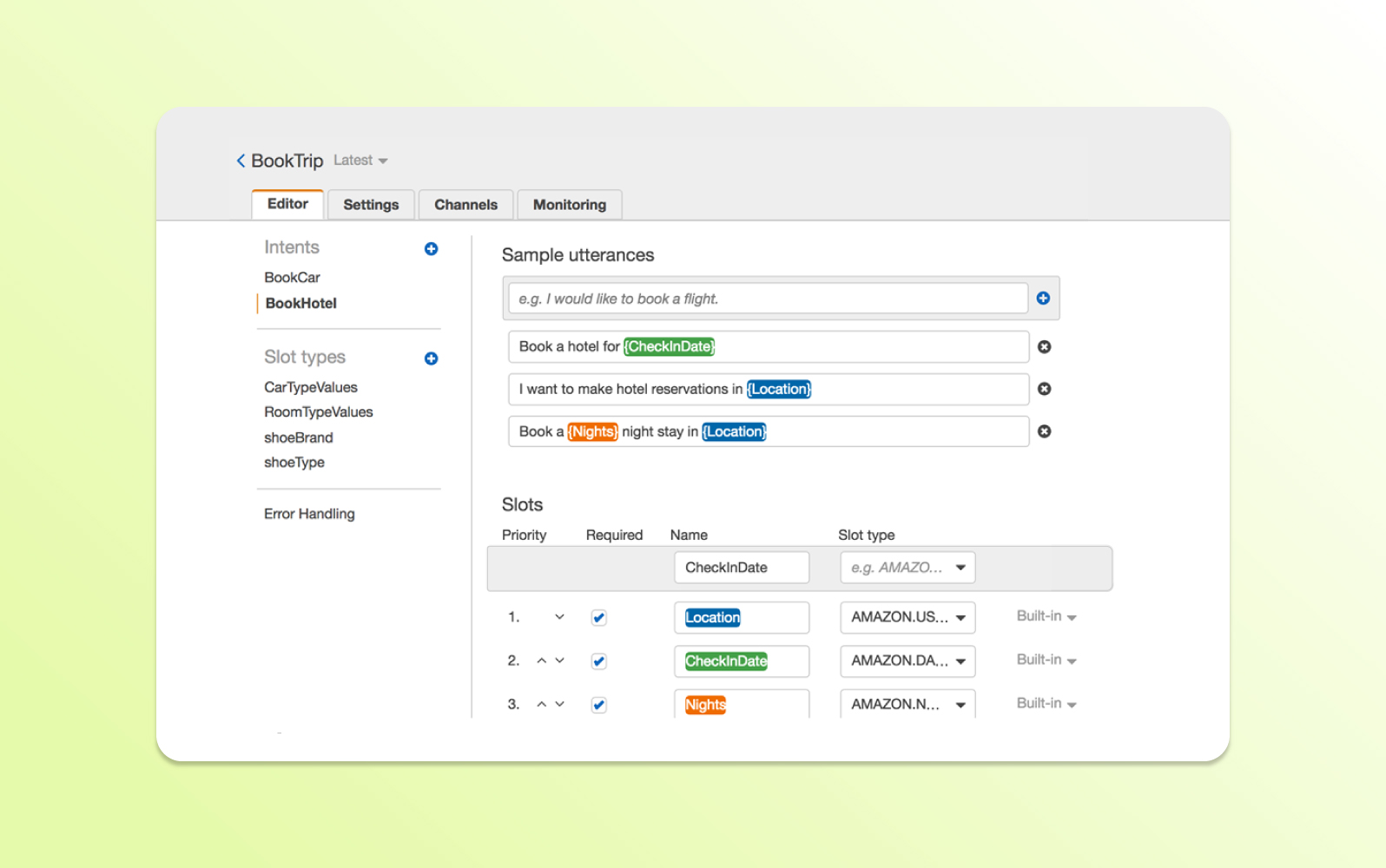Image resolution: width=1386 pixels, height=868 pixels.
Task: Open CarTypeValues slot type
Action: [311, 387]
